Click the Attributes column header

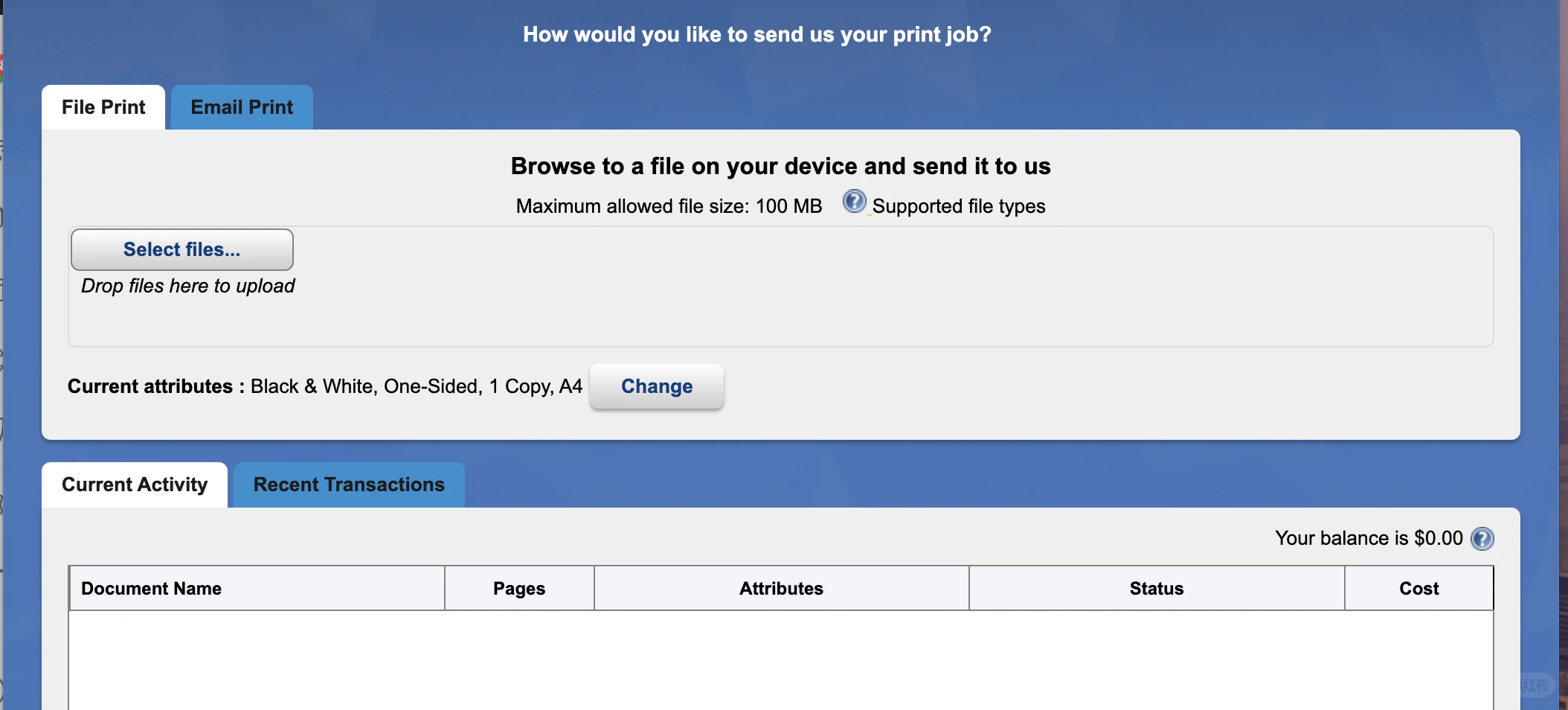pyautogui.click(x=781, y=589)
